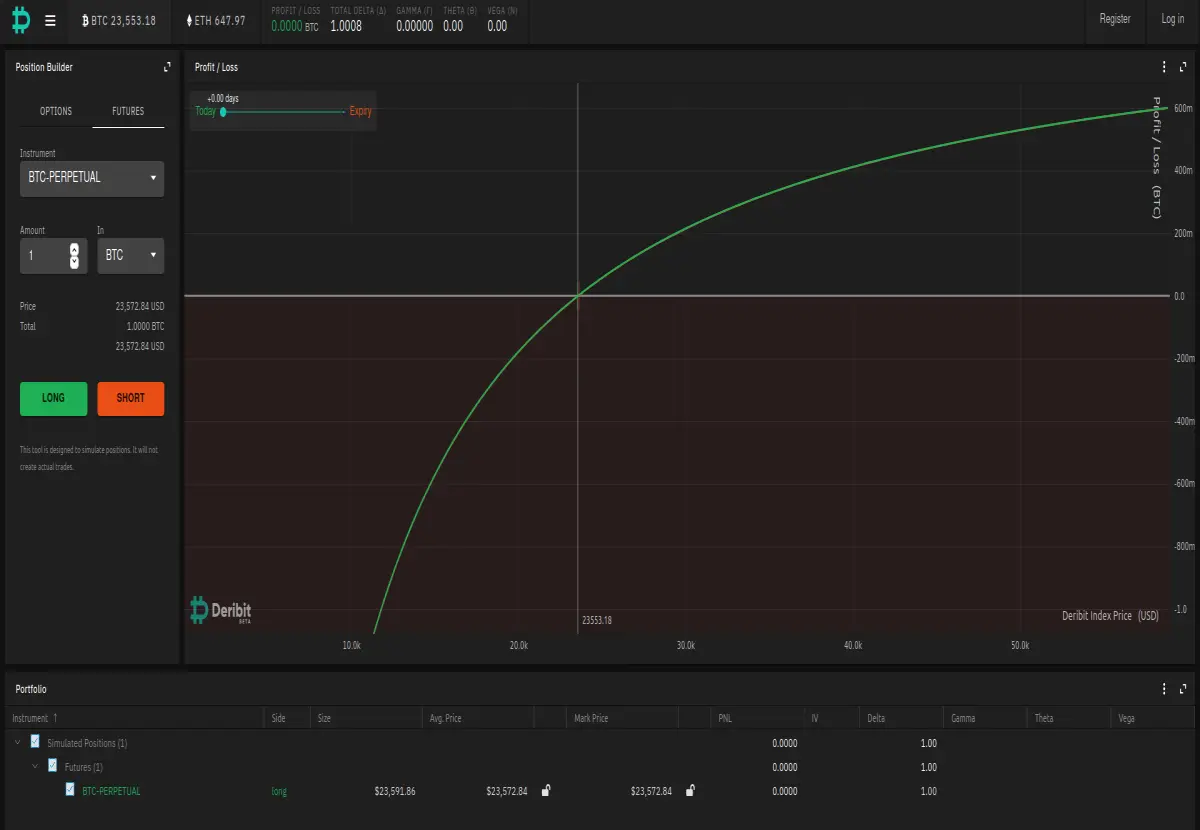
Task: Toggle the Avg. Price lock icon
Action: 546,790
